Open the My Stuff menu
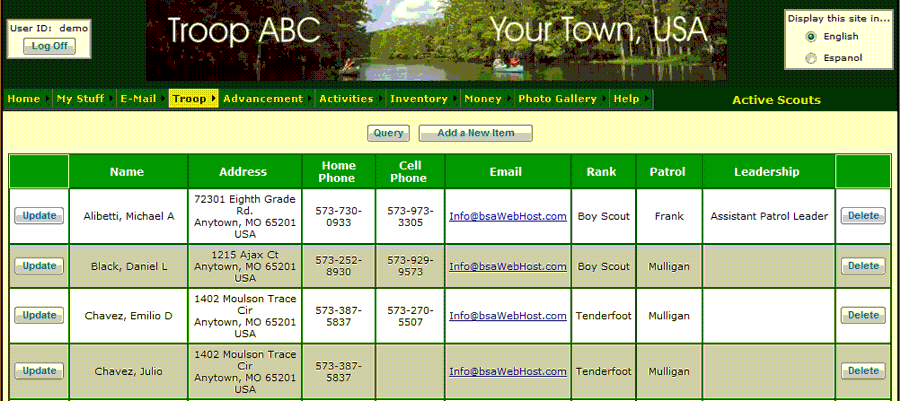This screenshot has width=900, height=401. tap(84, 99)
